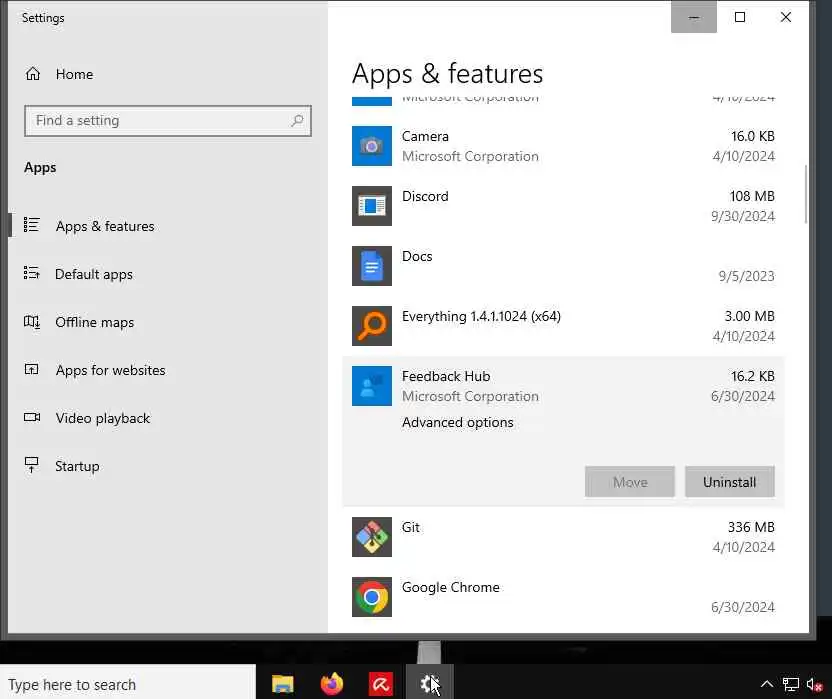Image resolution: width=832 pixels, height=699 pixels.
Task: Click Microsoft Corporation under Camera
Action: 470,157
